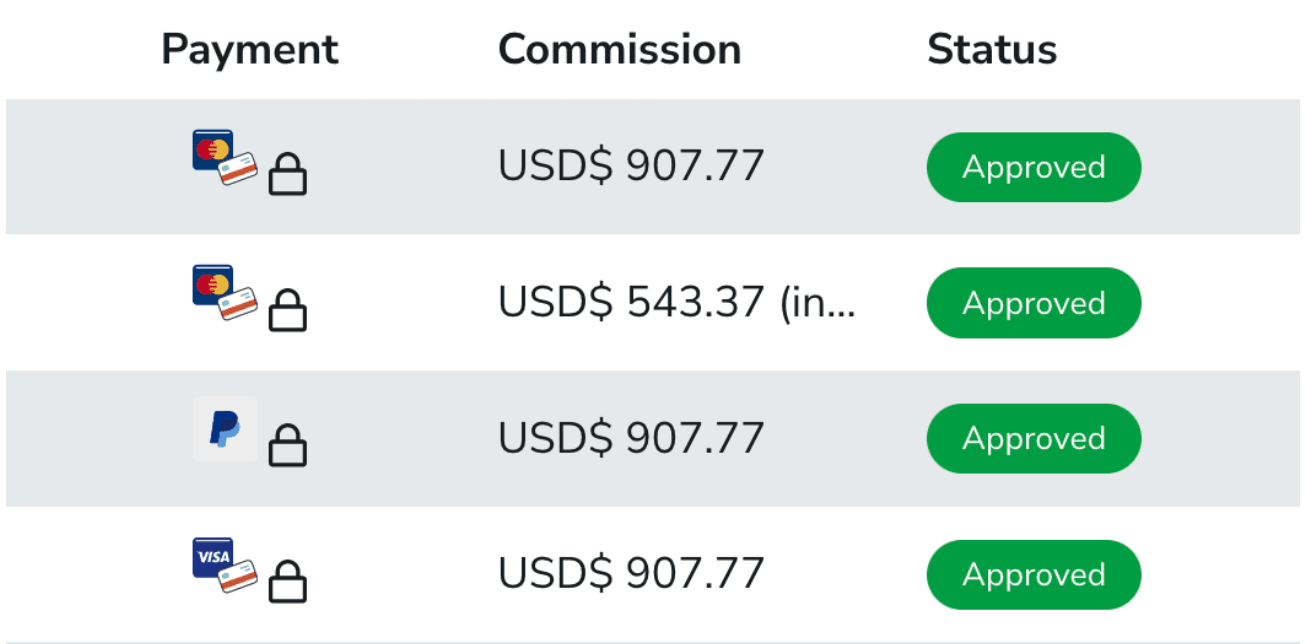Sort by the Commission column header
This screenshot has height=644, width=1306.
click(619, 49)
